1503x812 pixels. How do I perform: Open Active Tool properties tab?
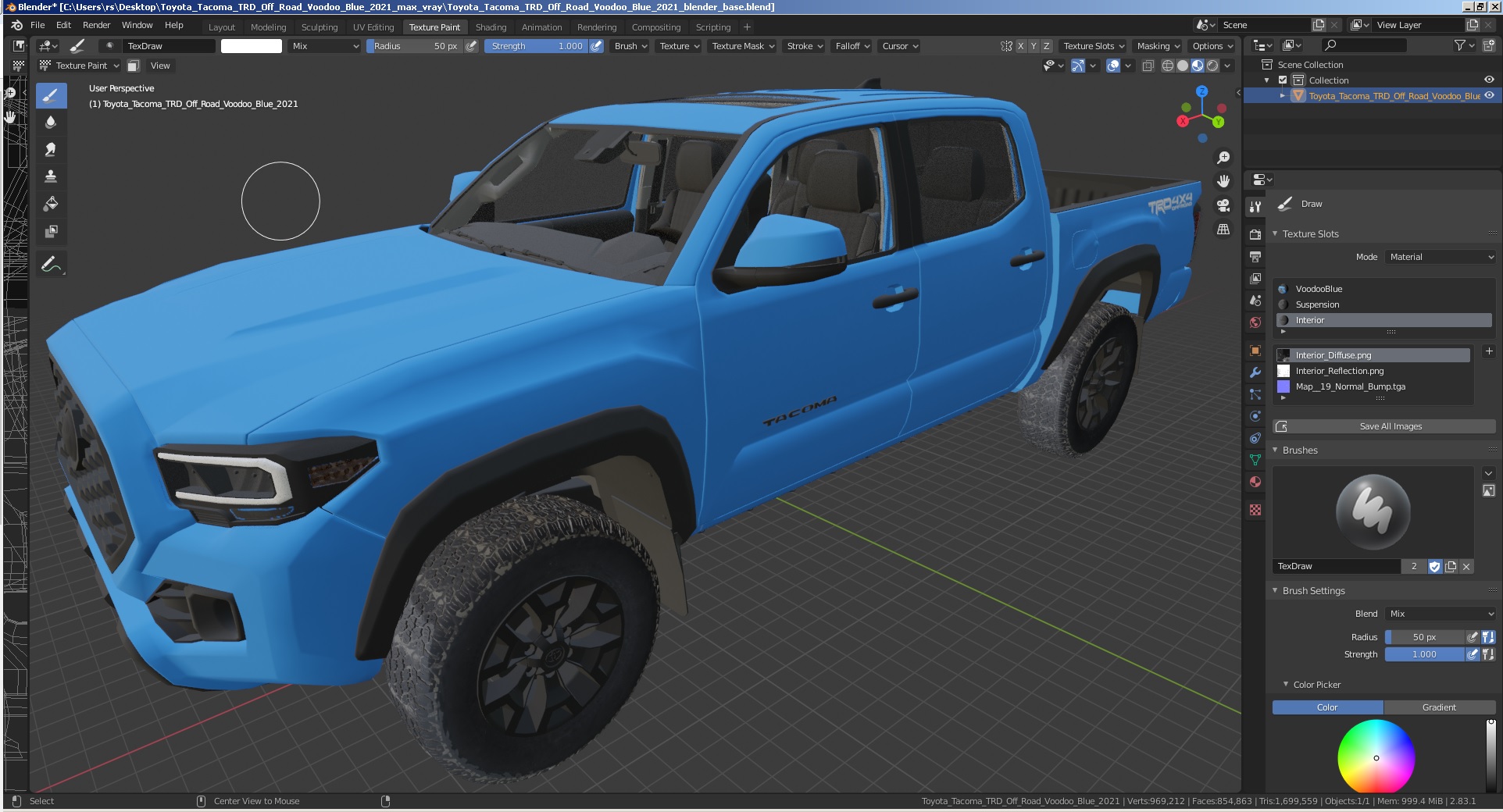click(1255, 207)
